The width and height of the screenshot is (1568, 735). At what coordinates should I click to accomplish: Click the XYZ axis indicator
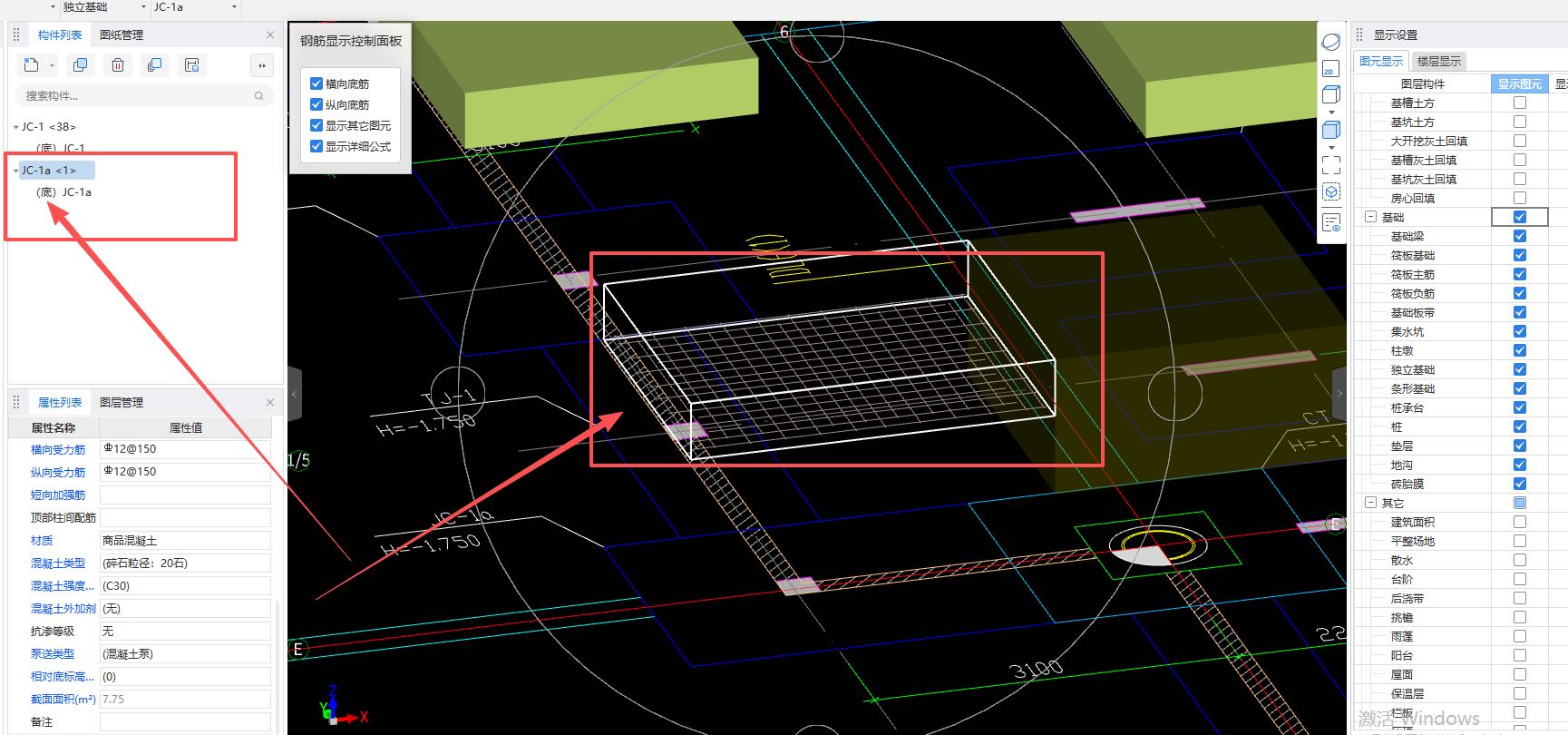pos(342,706)
